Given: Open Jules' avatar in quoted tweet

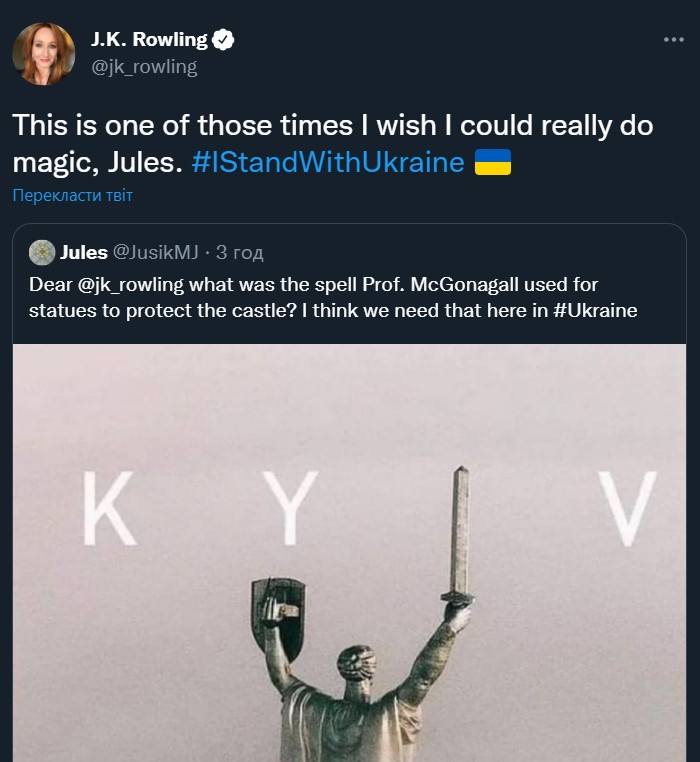Looking at the screenshot, I should pyautogui.click(x=42, y=252).
